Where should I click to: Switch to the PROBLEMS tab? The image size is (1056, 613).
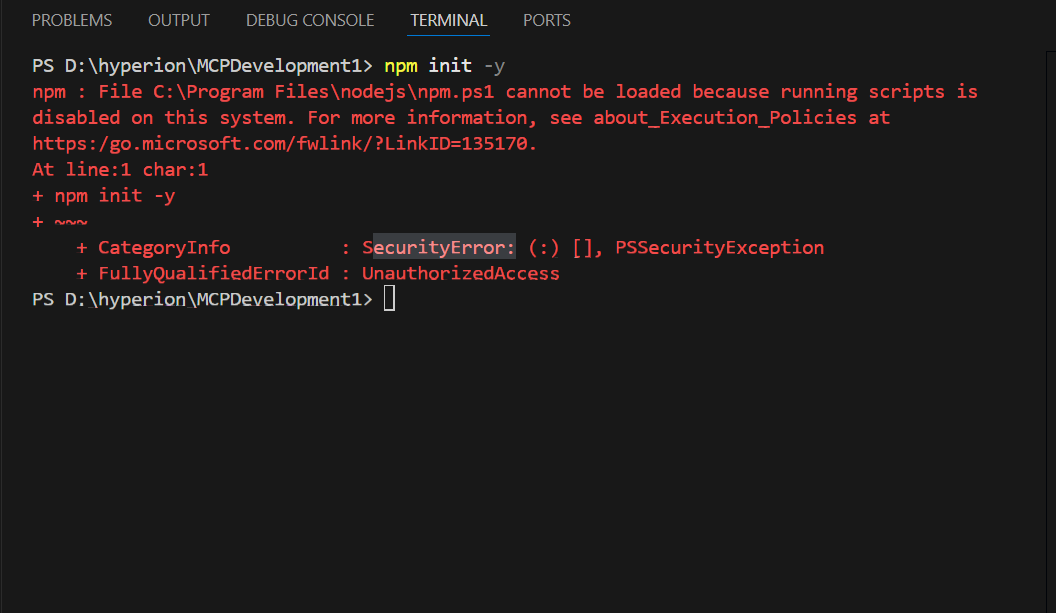[72, 20]
